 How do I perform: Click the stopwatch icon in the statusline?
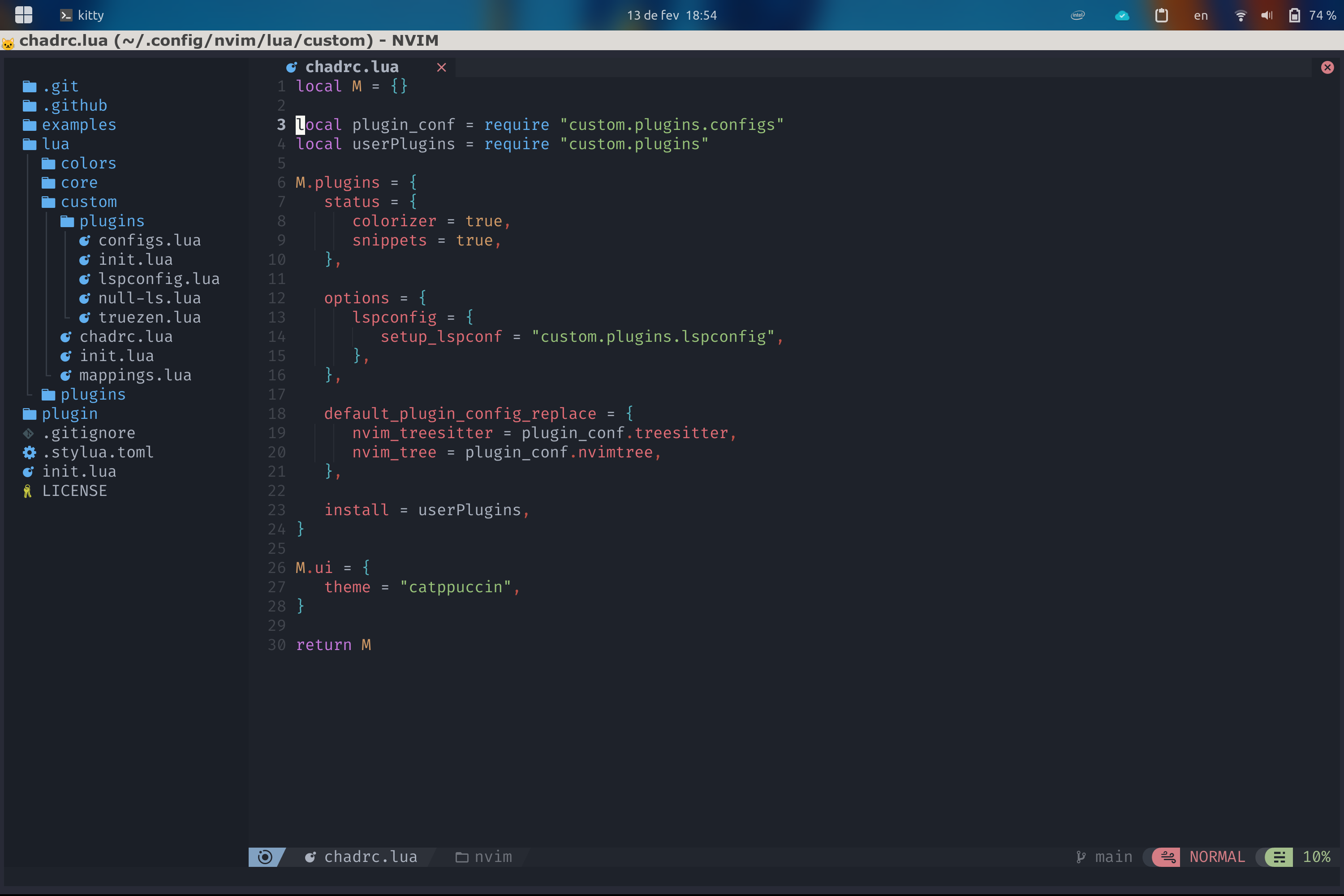265,857
